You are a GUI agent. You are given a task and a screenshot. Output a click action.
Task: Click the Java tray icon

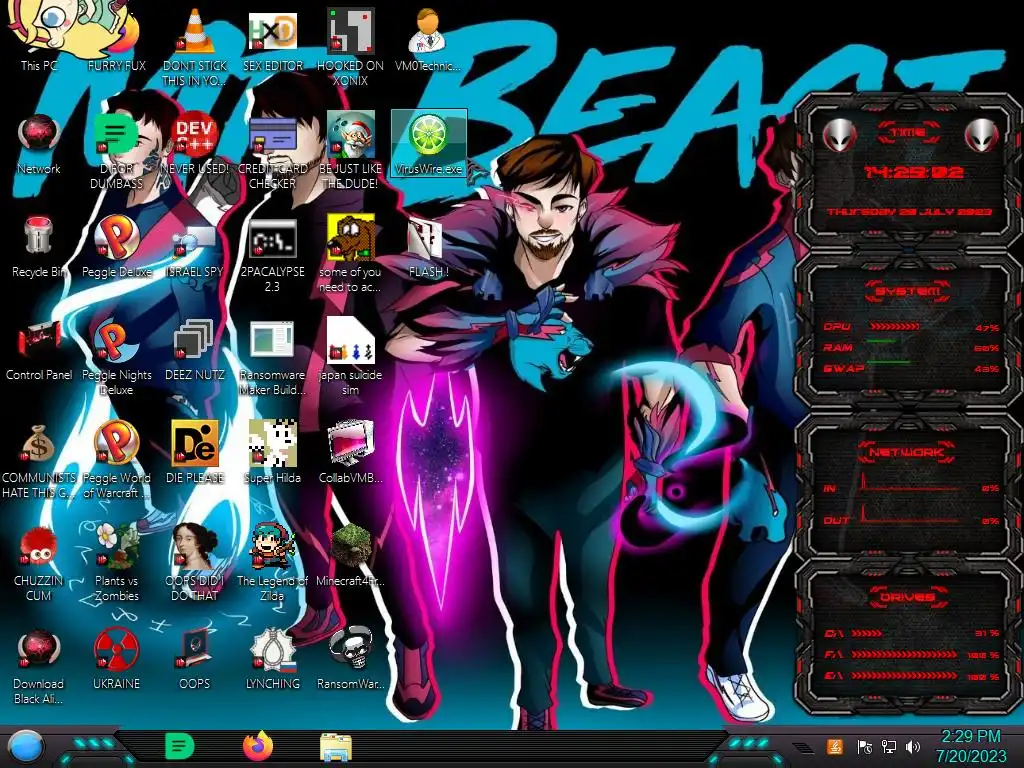835,746
